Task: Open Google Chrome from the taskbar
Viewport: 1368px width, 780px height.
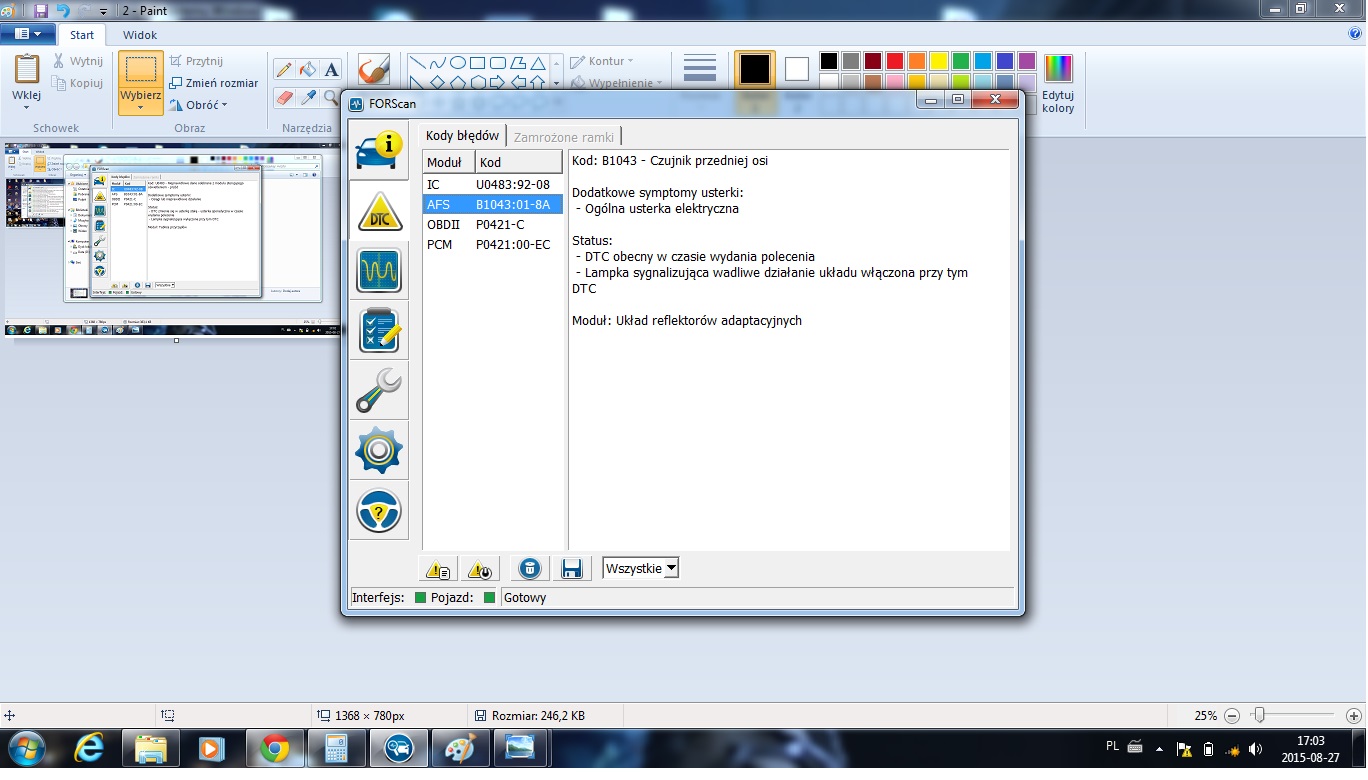Action: [274, 748]
